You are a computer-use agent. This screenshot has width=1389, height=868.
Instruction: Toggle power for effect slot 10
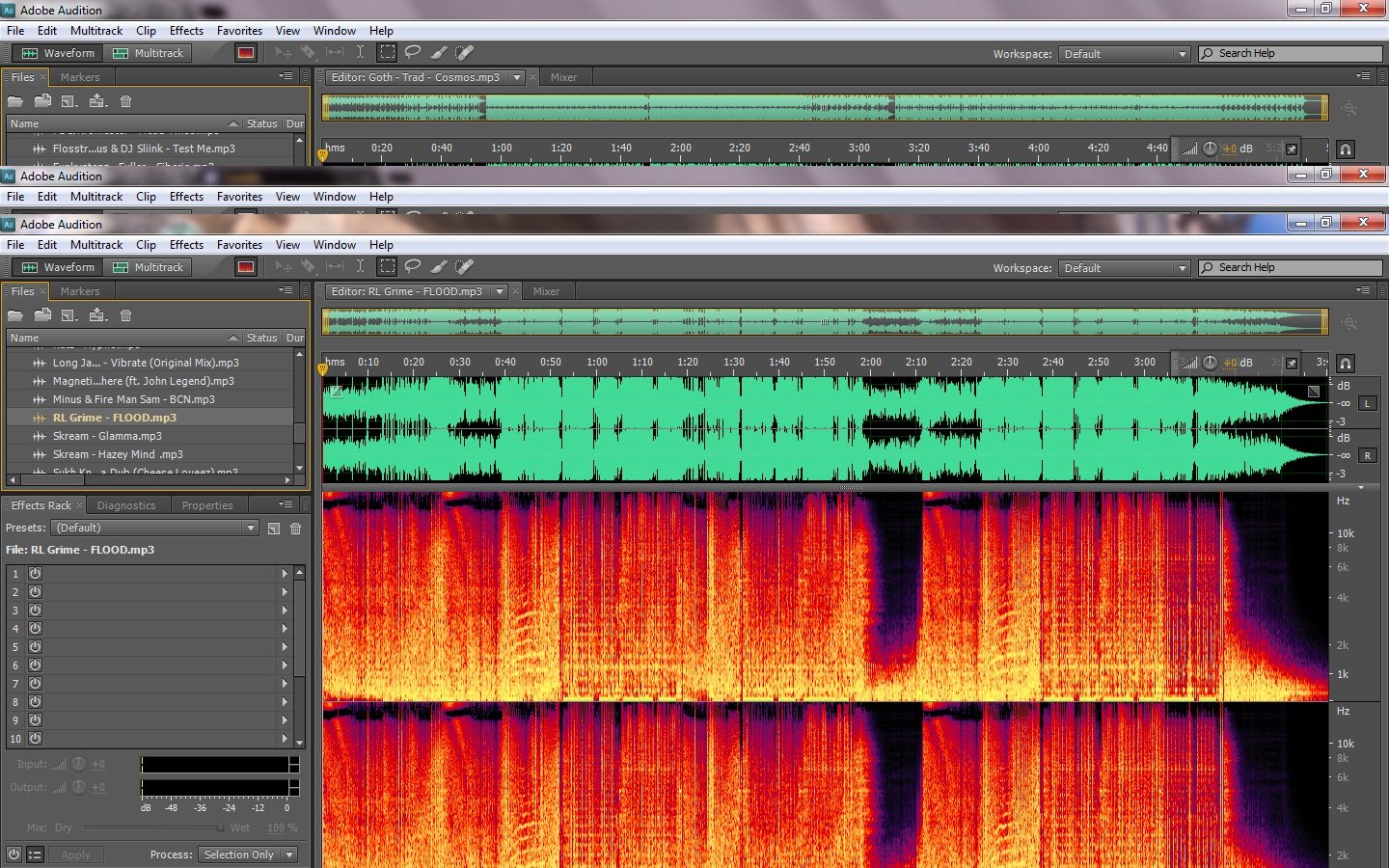(36, 739)
